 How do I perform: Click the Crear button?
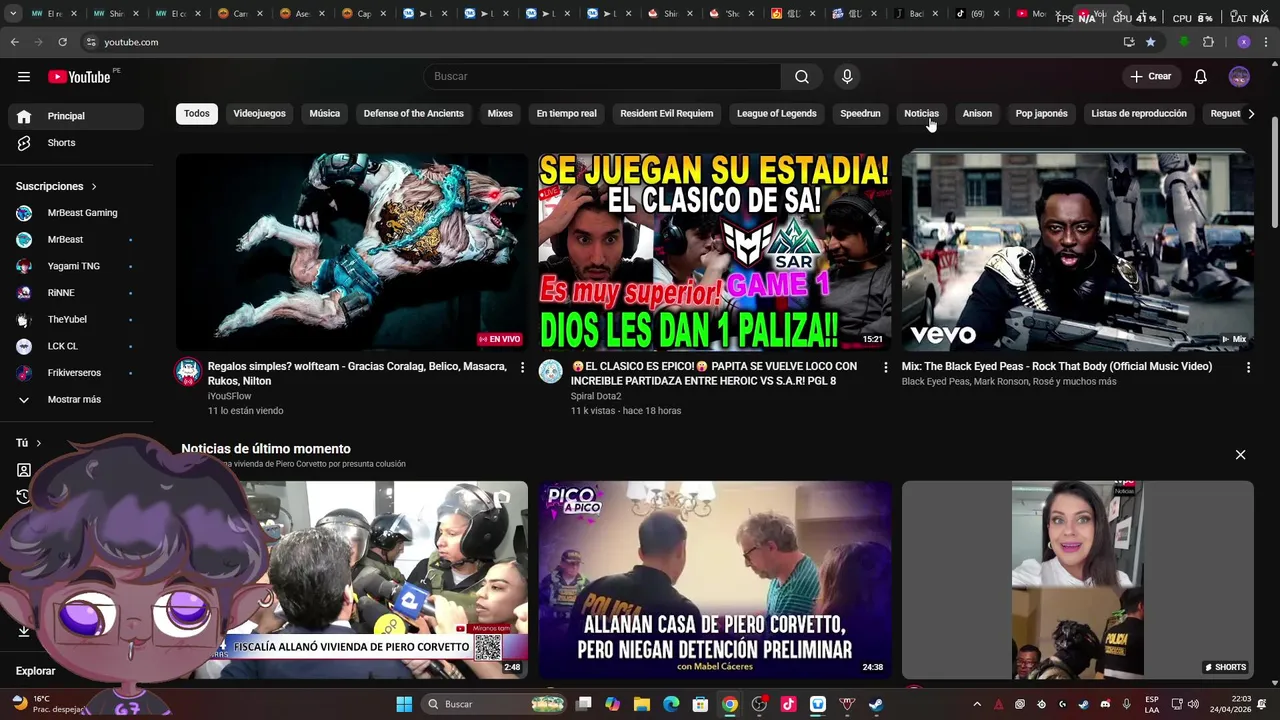1150,77
